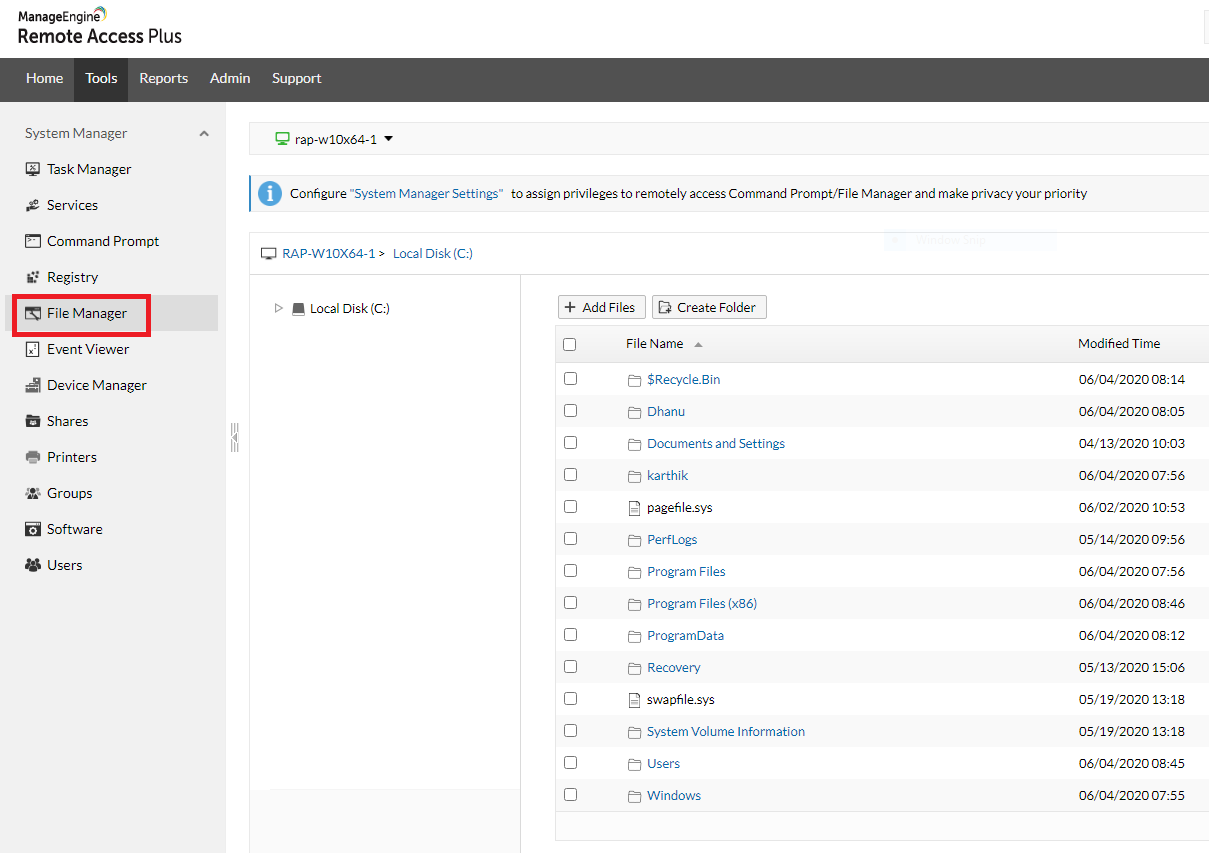1209x853 pixels.
Task: Open Software using its disk icon
Action: [x=32, y=529]
